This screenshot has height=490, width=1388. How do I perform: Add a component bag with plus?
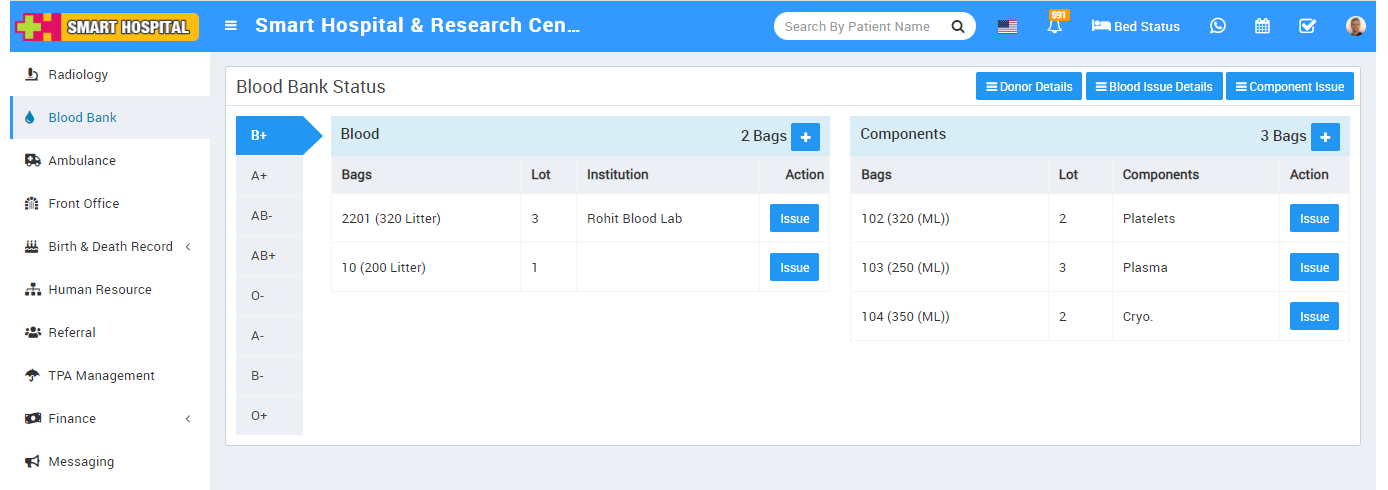1325,137
